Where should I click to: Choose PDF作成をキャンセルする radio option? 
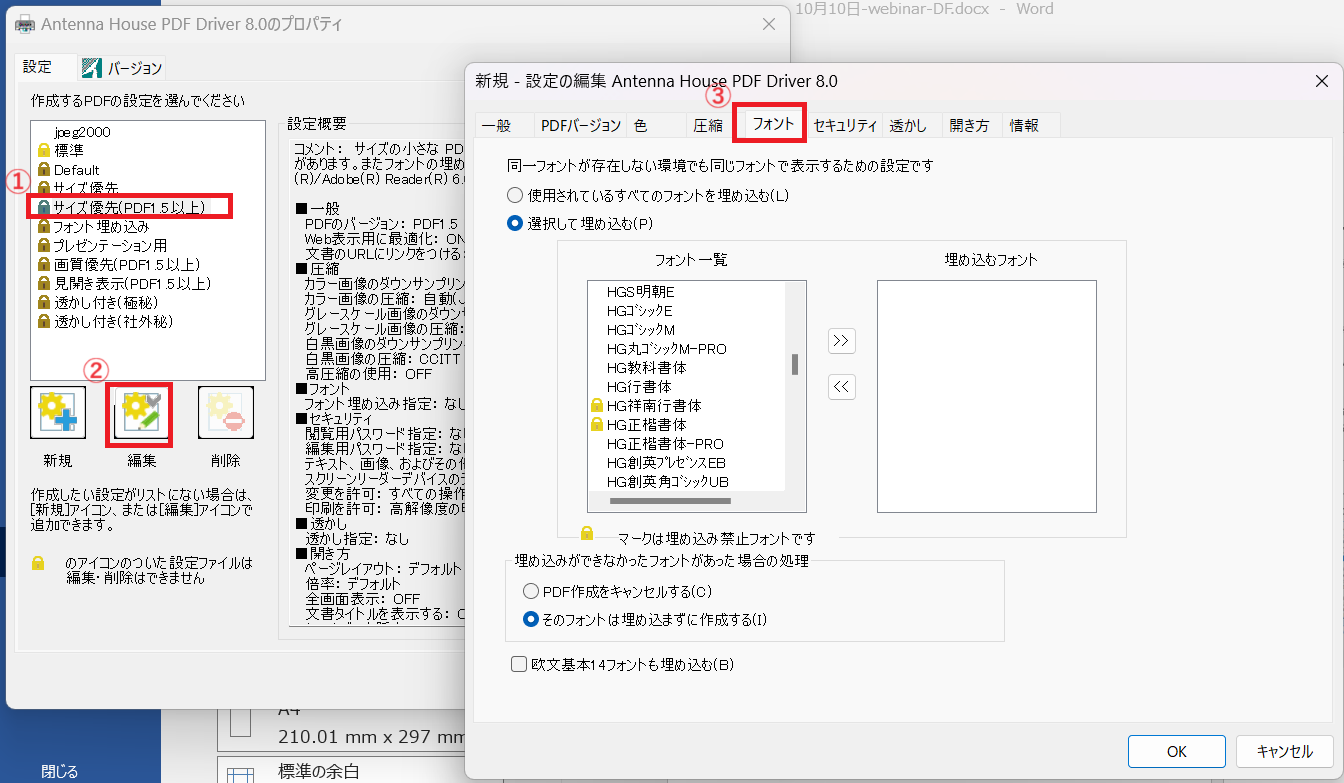(532, 592)
